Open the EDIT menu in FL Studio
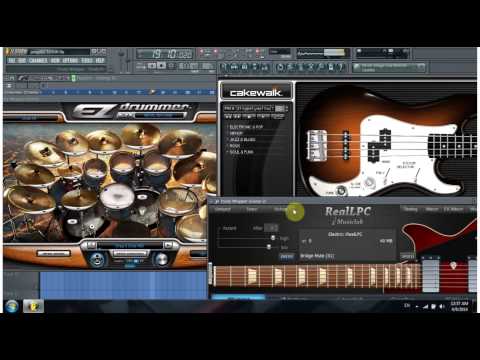480x360 pixels. (22, 61)
